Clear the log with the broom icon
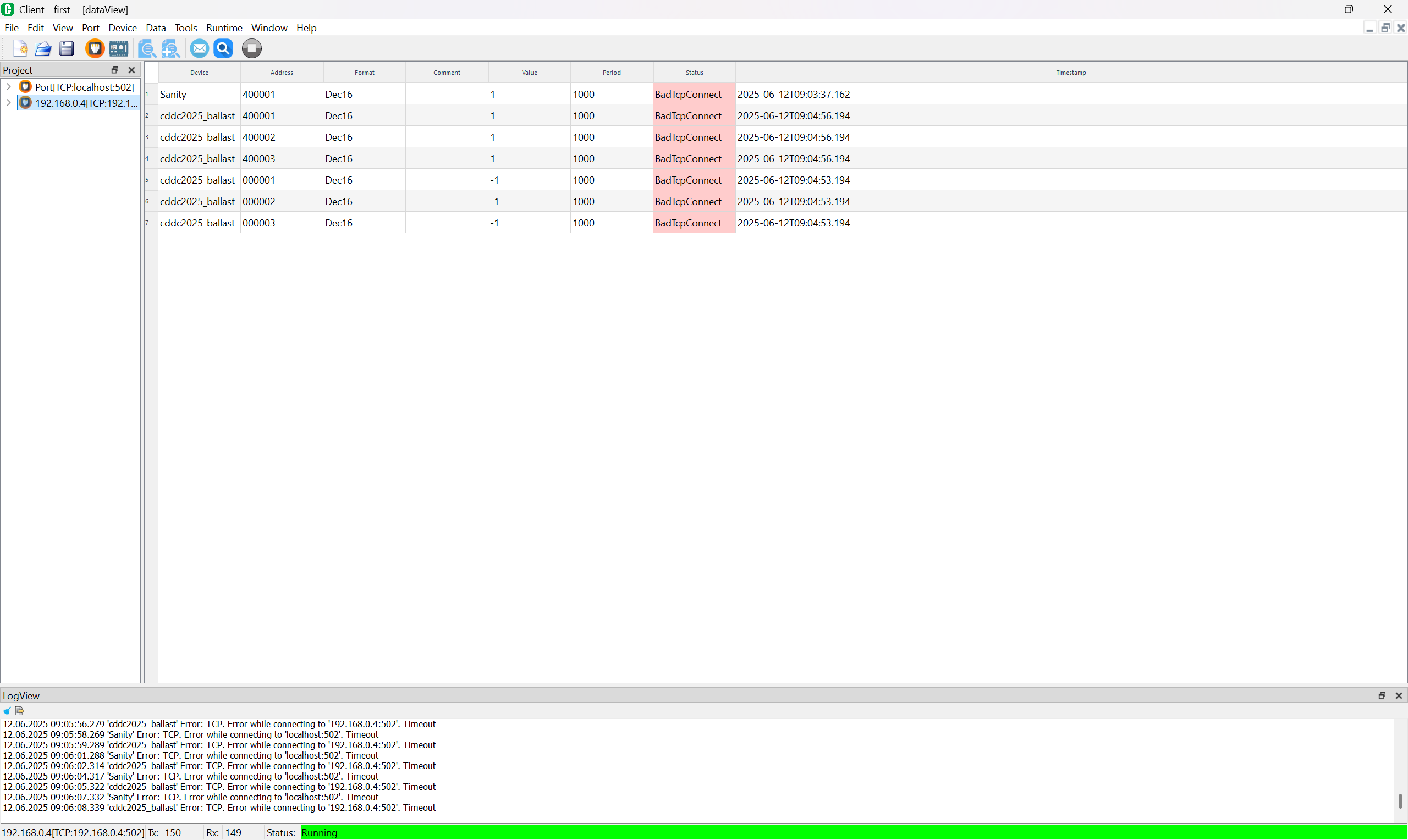 click(x=7, y=711)
